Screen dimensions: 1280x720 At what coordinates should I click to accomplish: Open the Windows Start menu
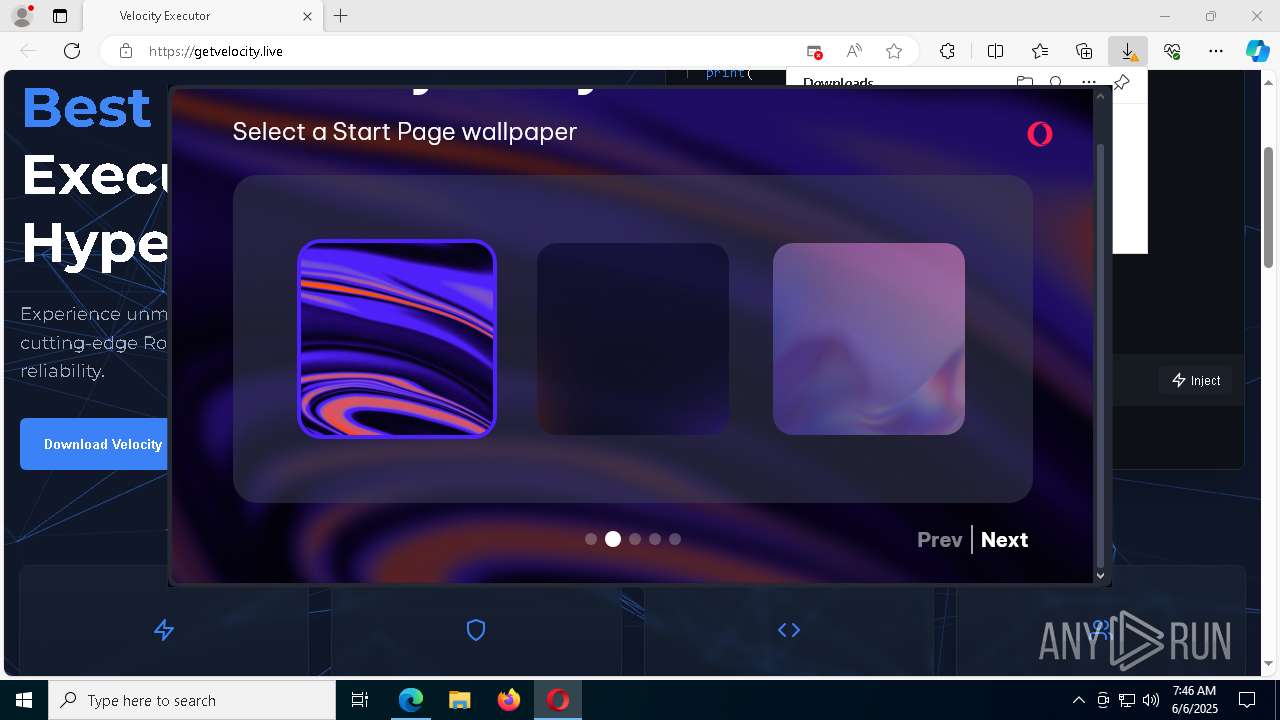coord(24,700)
